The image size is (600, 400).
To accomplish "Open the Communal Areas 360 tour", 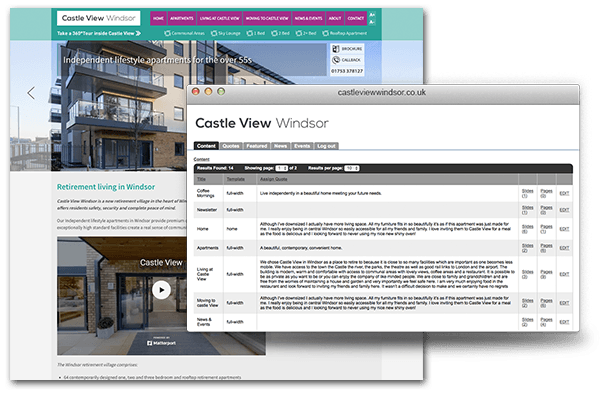I will (x=184, y=33).
